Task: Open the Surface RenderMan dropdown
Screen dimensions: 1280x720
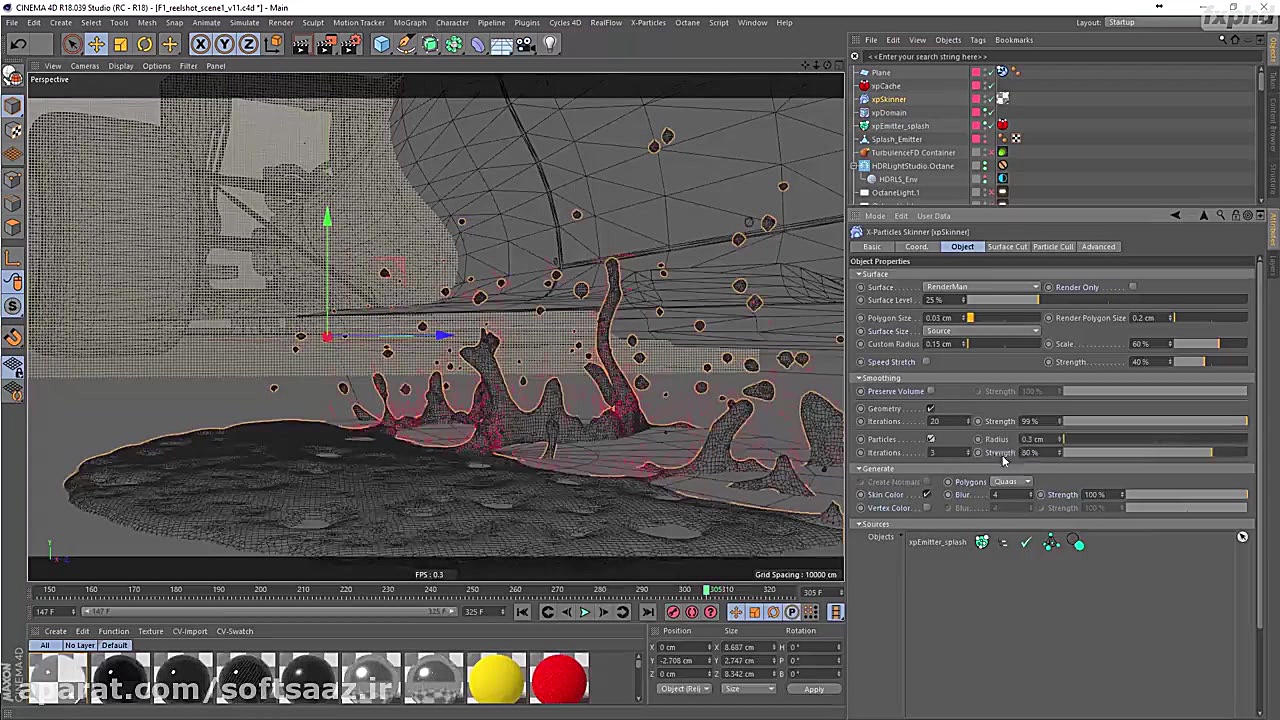Action: click(x=981, y=287)
